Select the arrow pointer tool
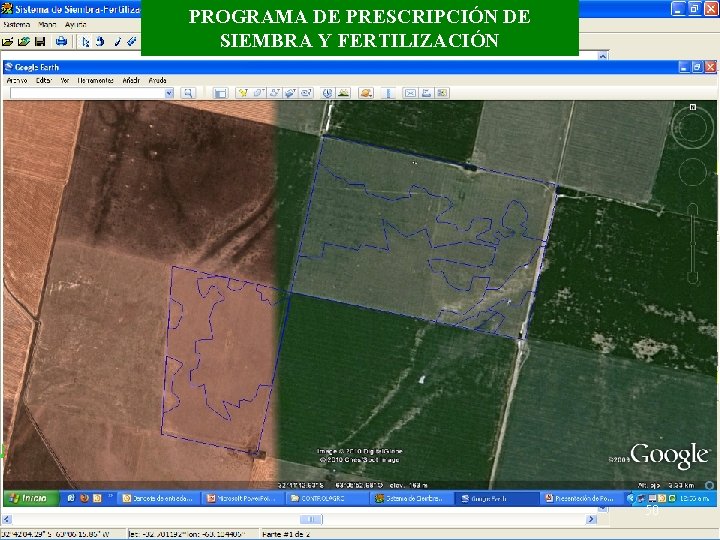This screenshot has width=720, height=540. click(x=86, y=42)
